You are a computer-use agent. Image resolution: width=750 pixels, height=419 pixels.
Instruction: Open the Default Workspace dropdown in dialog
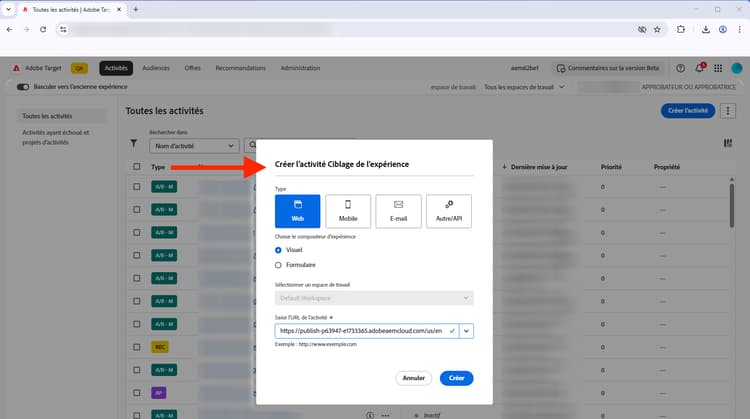(x=374, y=298)
